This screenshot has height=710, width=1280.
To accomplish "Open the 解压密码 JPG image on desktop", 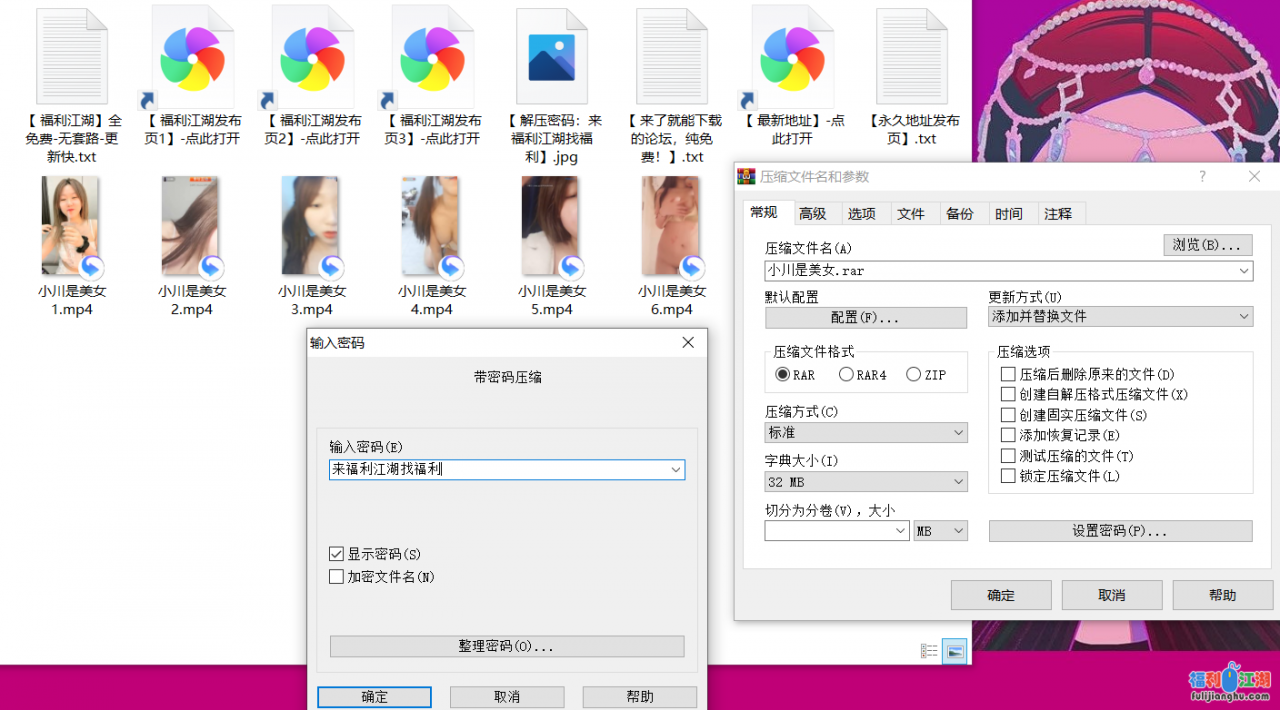I will point(551,55).
